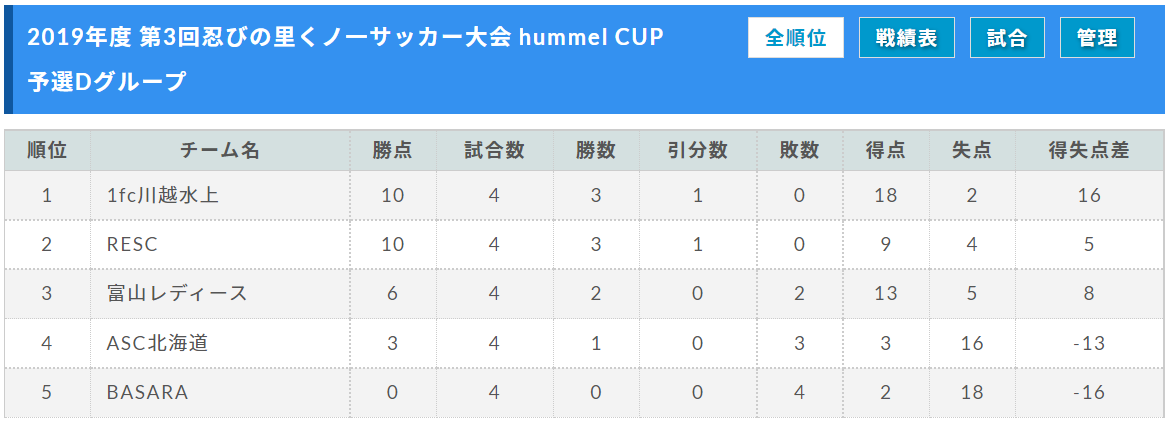This screenshot has height=425, width=1168.
Task: Click the 勝点 column header
Action: 393,150
